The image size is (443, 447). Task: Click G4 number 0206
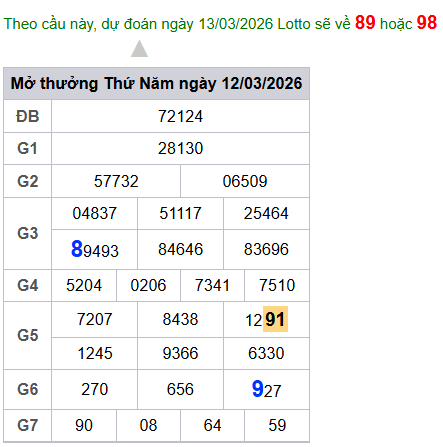148,285
